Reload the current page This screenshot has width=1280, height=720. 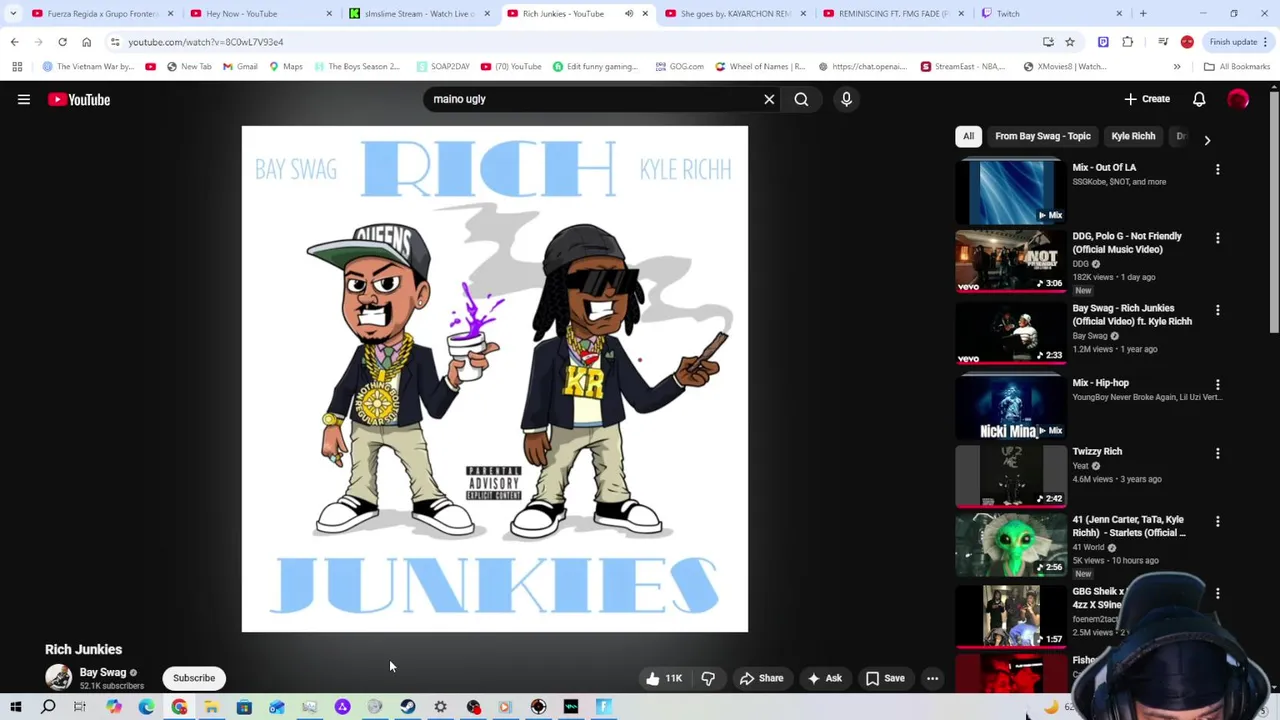62,42
